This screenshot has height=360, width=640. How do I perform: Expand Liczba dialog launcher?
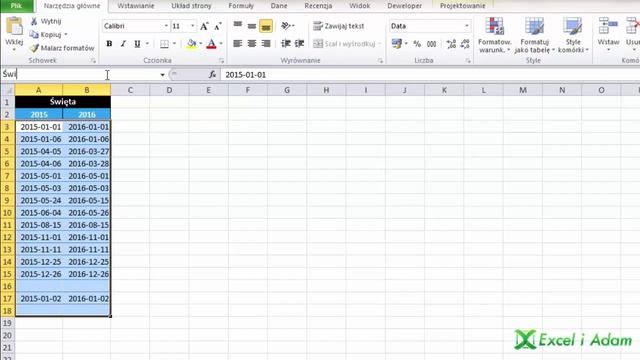[x=468, y=61]
